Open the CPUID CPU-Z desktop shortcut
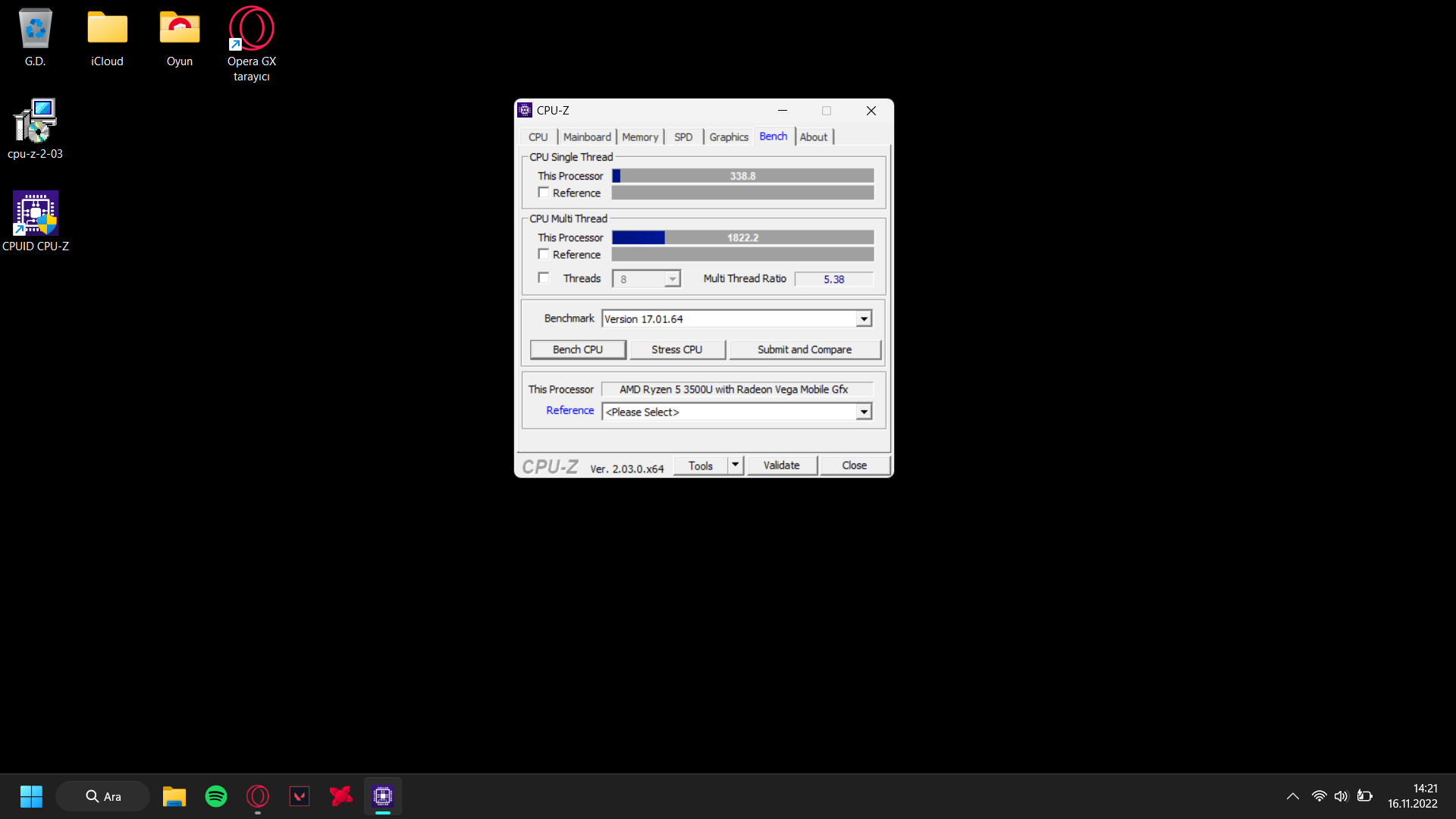 click(36, 214)
